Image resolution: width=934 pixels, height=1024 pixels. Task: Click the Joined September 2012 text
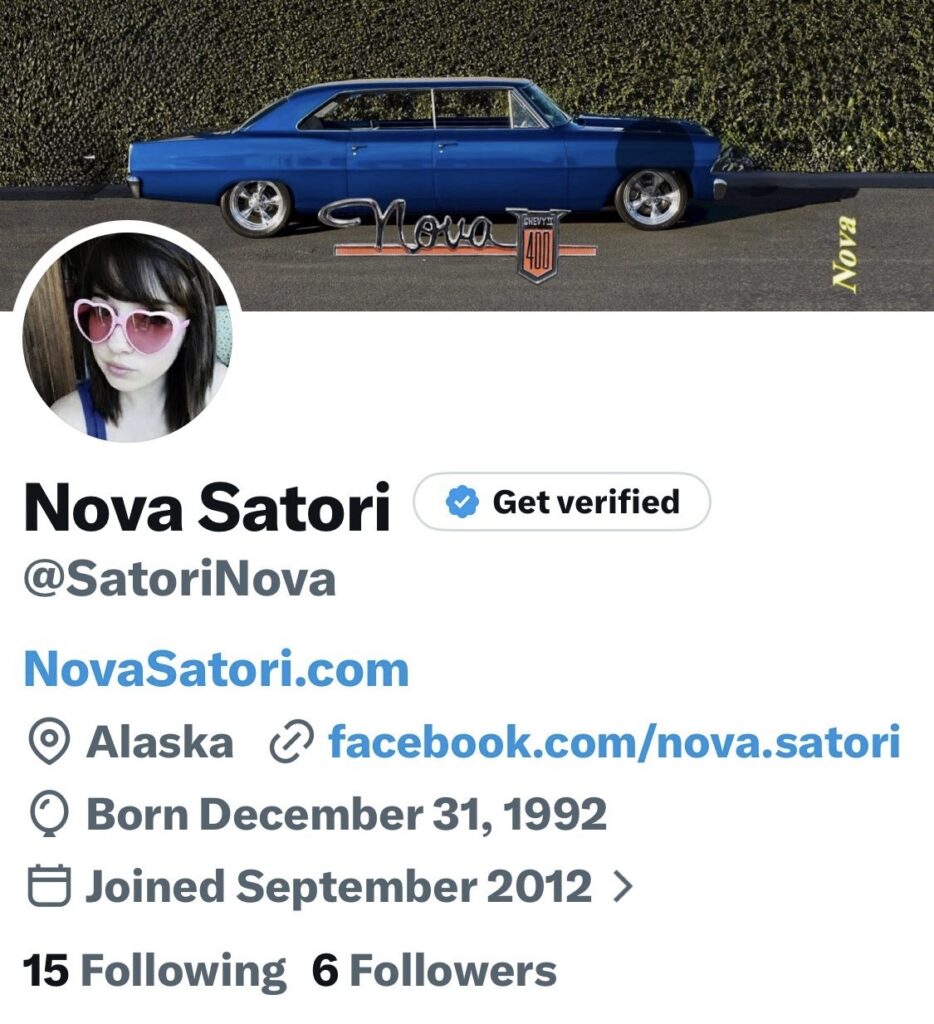339,886
